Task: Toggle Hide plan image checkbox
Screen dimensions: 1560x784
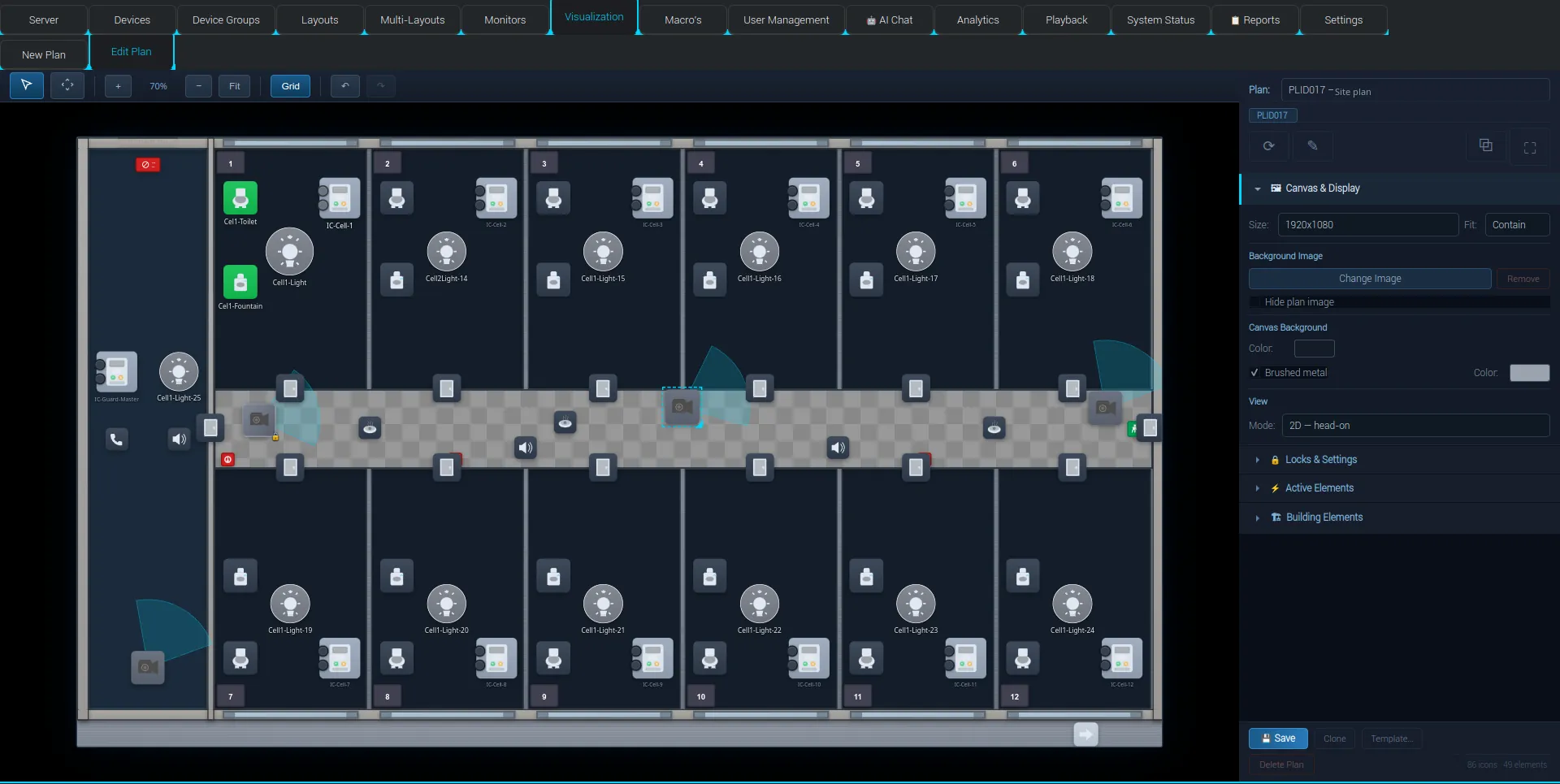Action: tap(1255, 302)
